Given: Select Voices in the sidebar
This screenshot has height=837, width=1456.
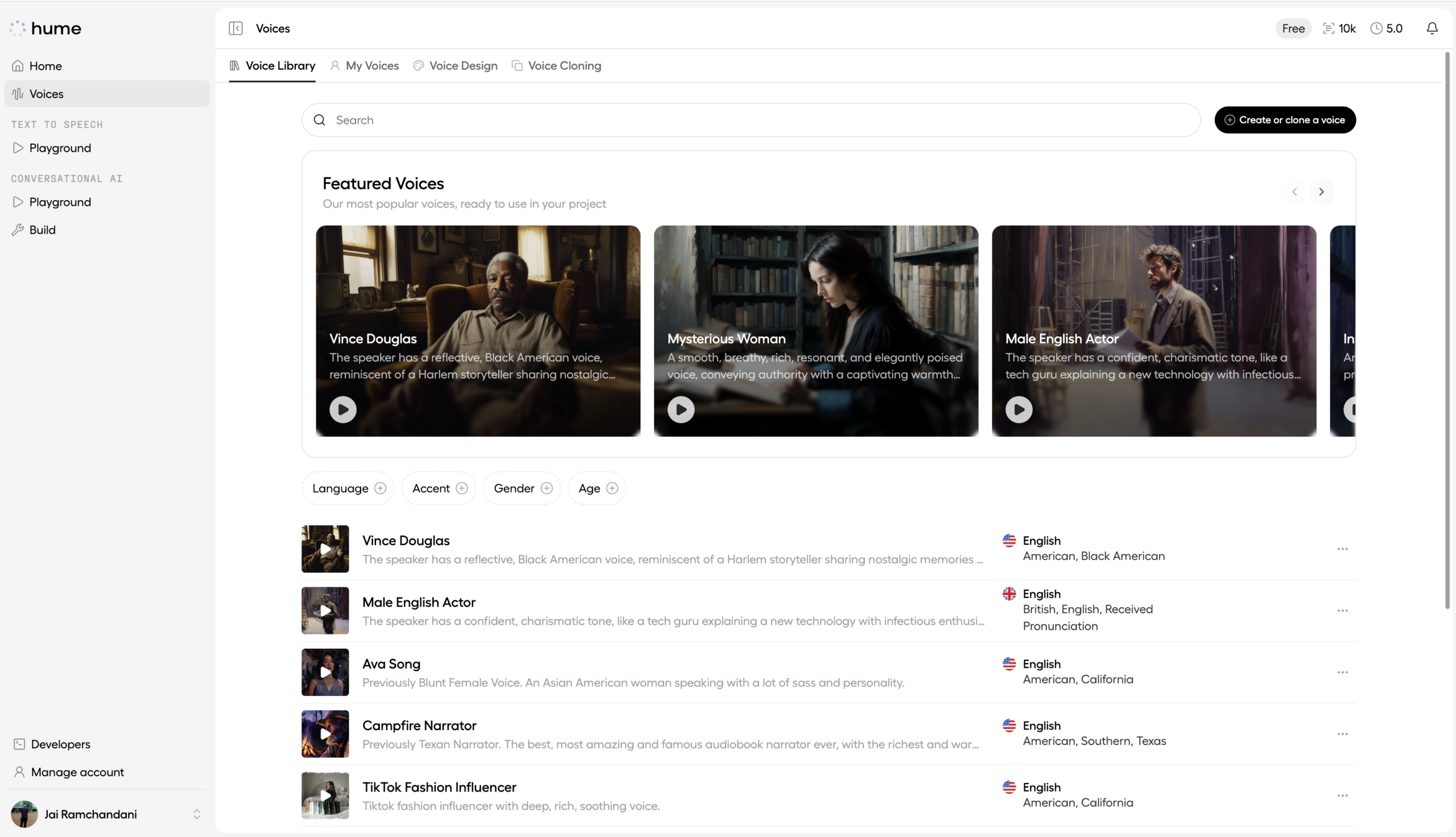Looking at the screenshot, I should tap(107, 94).
